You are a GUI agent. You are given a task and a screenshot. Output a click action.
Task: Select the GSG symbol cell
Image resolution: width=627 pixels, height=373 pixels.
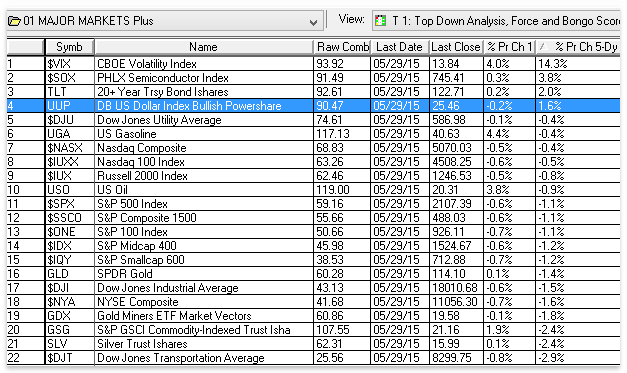70,330
